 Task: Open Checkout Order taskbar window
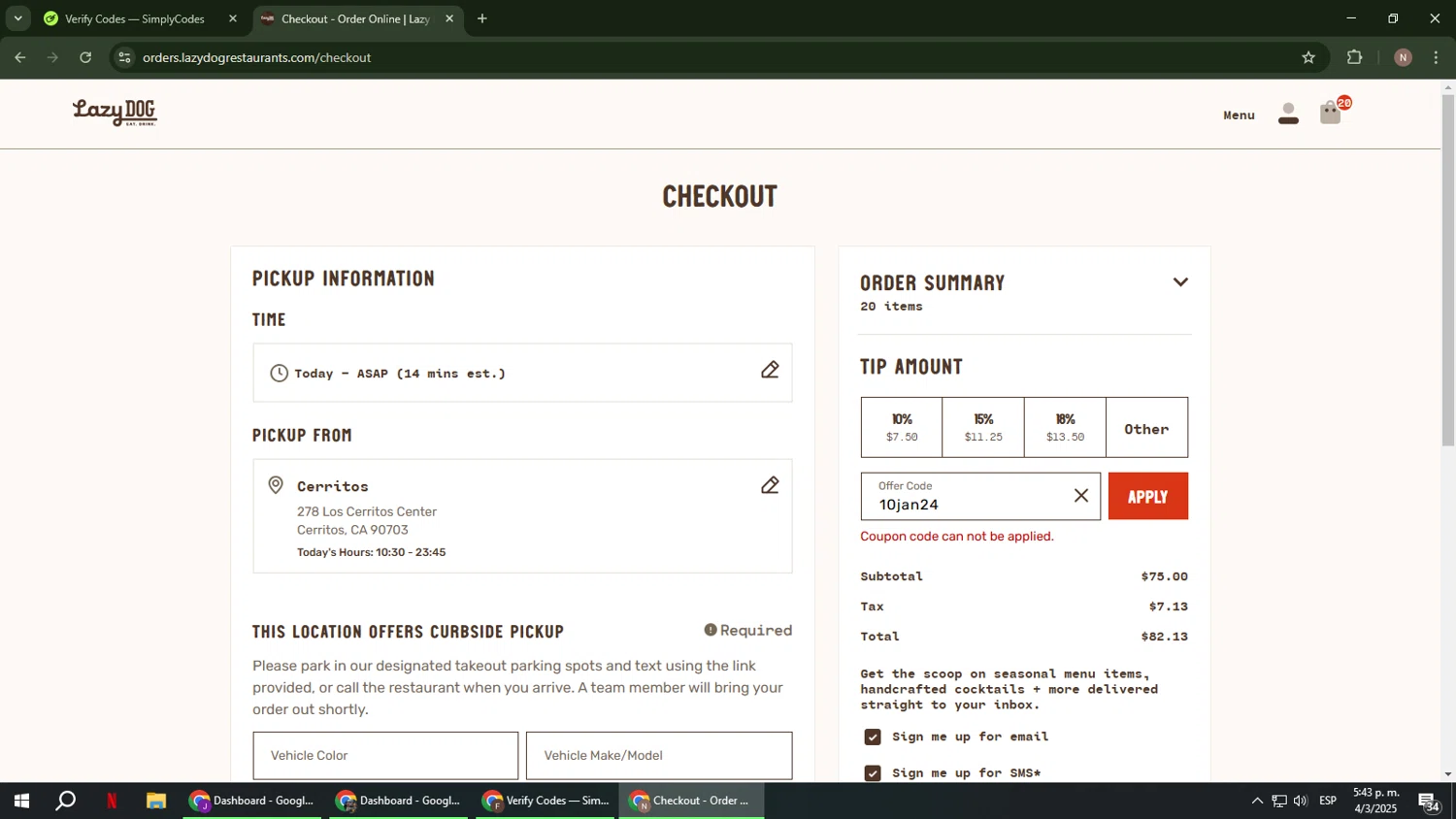(x=691, y=801)
